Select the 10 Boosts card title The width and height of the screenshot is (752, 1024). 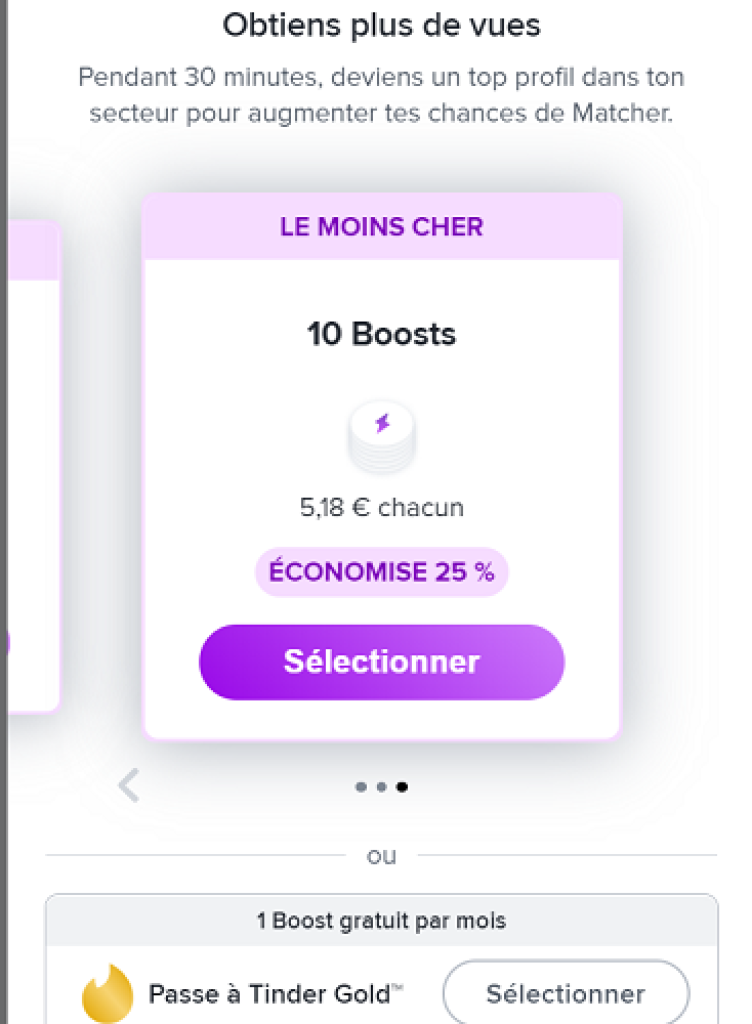point(381,334)
